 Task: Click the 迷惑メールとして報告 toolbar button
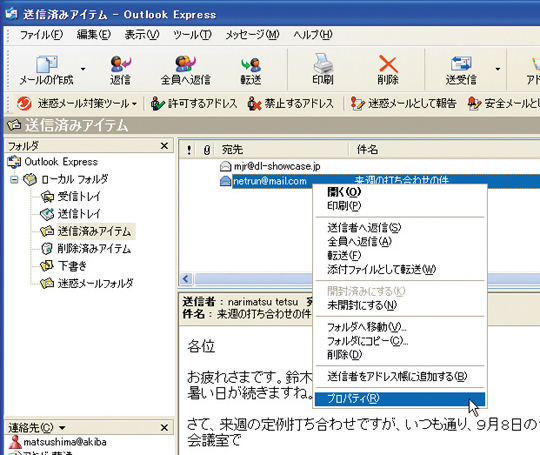[x=403, y=103]
